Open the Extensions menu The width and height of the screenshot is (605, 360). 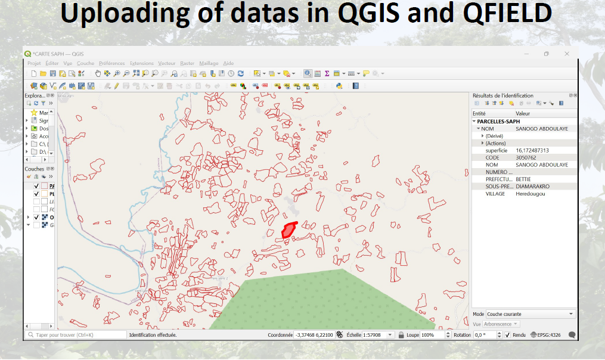pos(142,63)
